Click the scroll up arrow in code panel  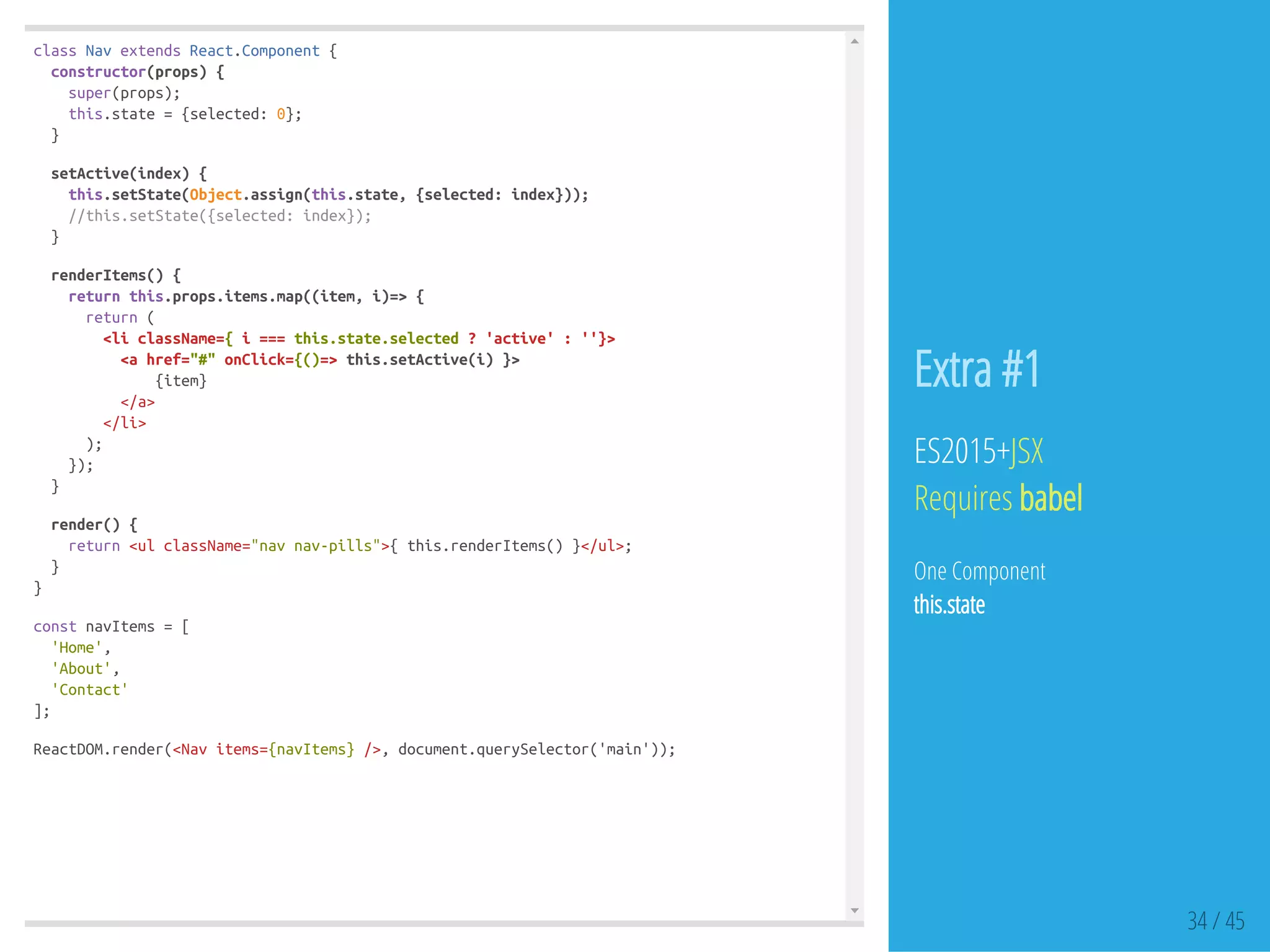(855, 42)
